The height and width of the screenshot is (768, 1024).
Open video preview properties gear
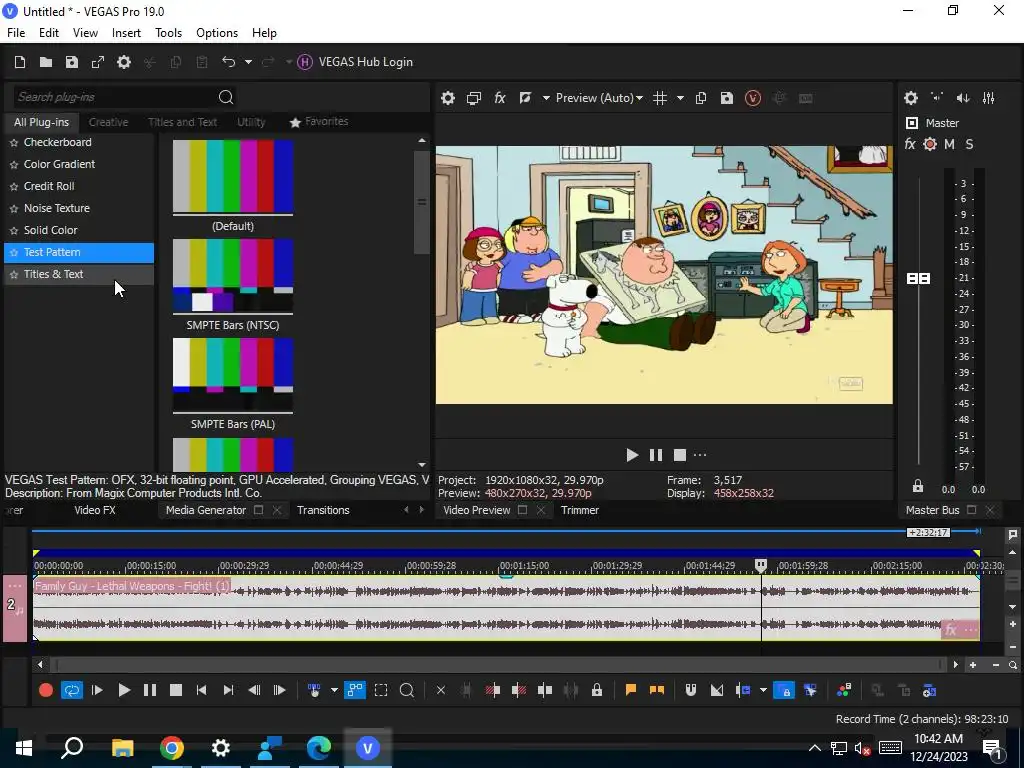pyautogui.click(x=447, y=99)
